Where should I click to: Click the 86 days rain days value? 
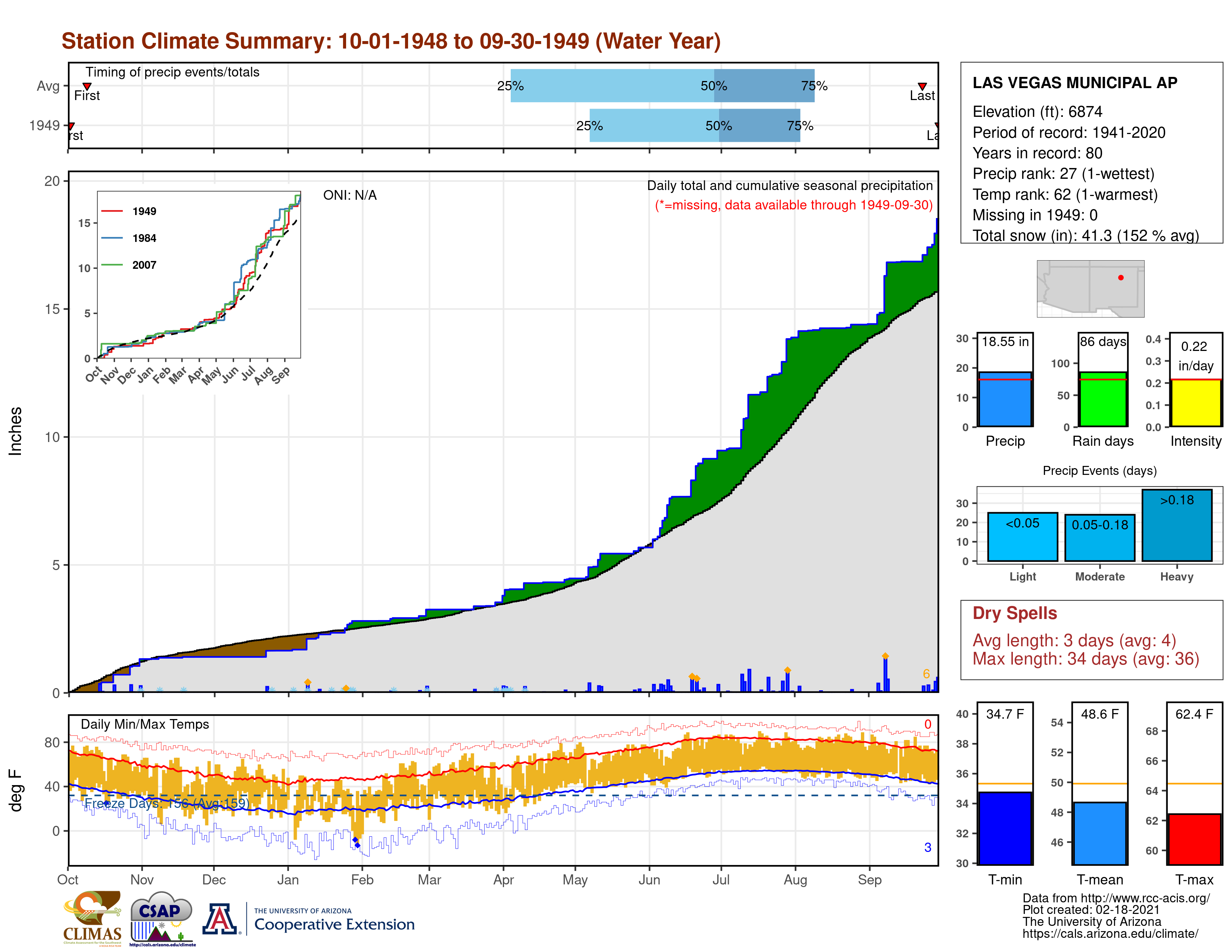pos(1103,341)
